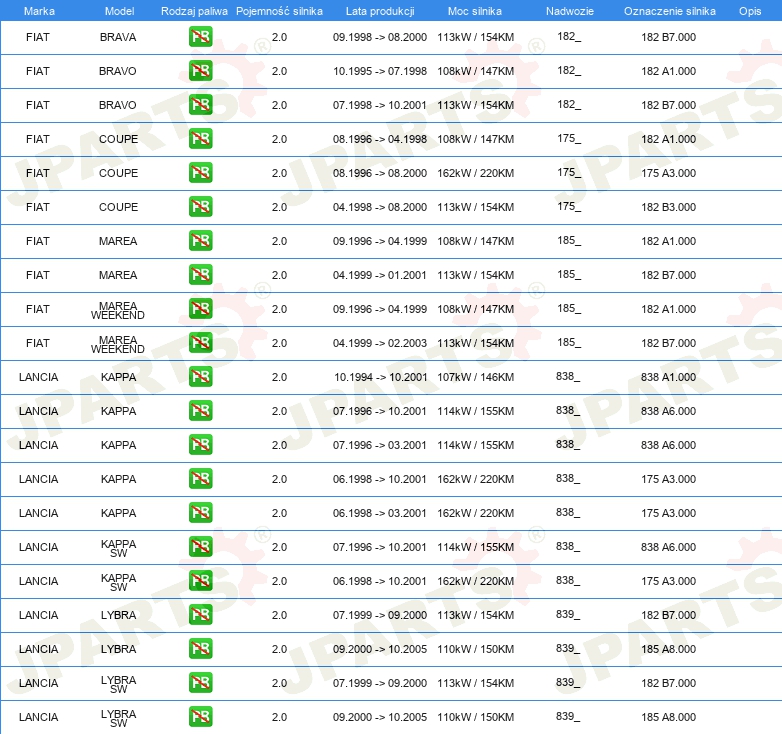The height and width of the screenshot is (734, 782).
Task: Select MAREA WEEKEND model cell with engine 182 B7.000
Action: point(118,344)
